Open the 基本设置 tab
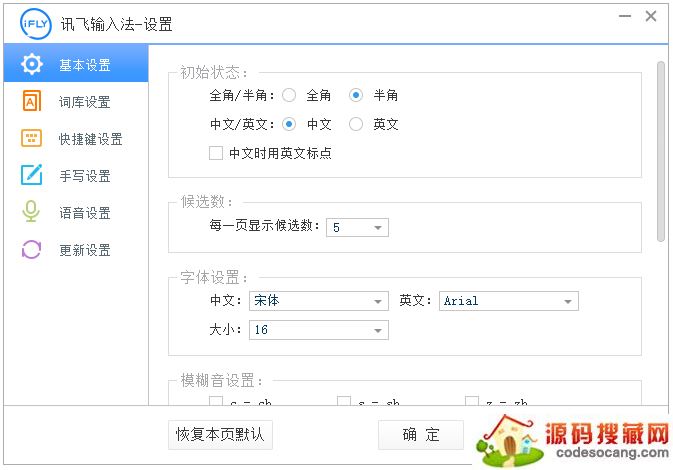 click(x=76, y=64)
